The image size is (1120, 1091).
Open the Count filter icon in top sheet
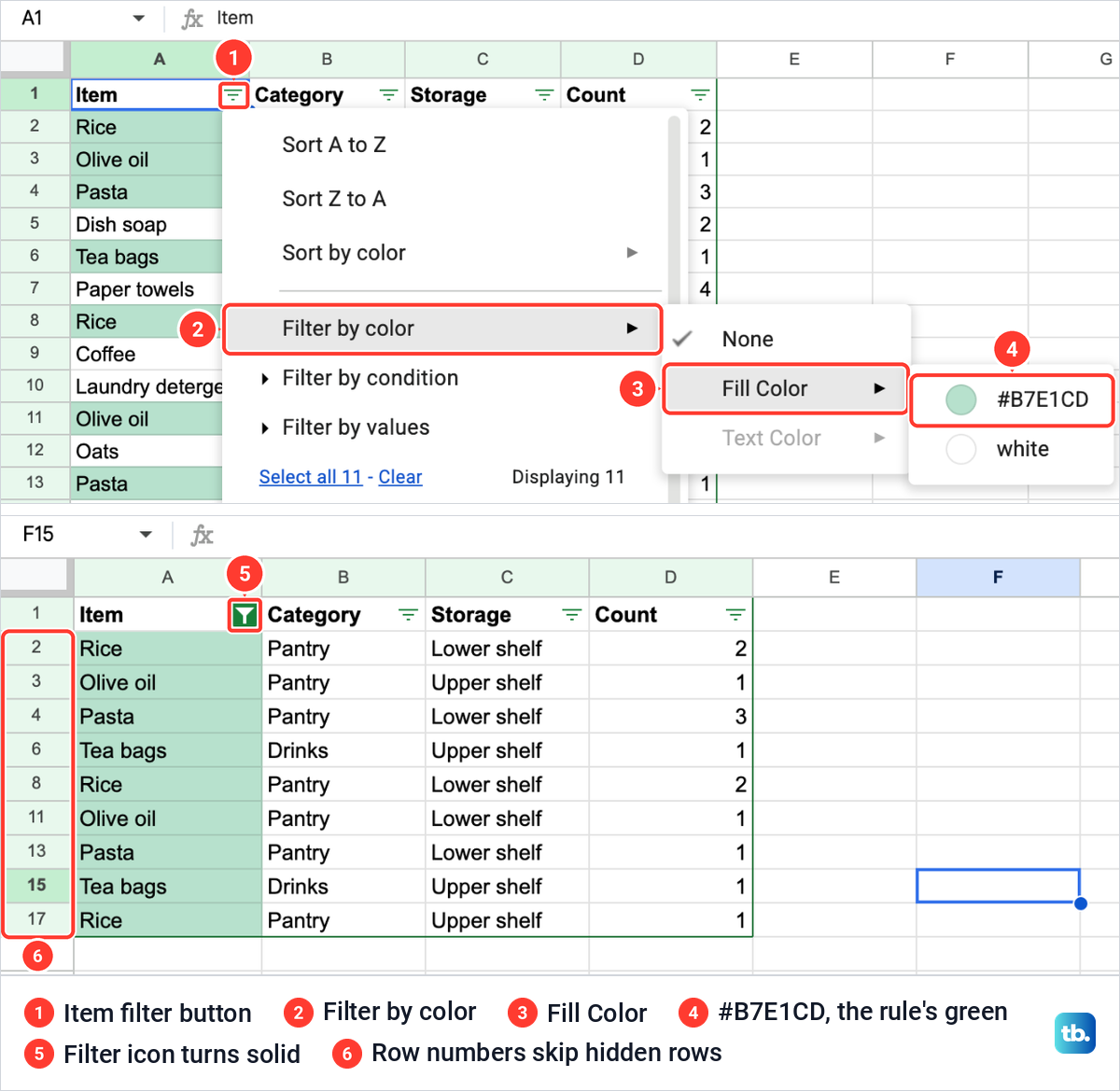[700, 95]
